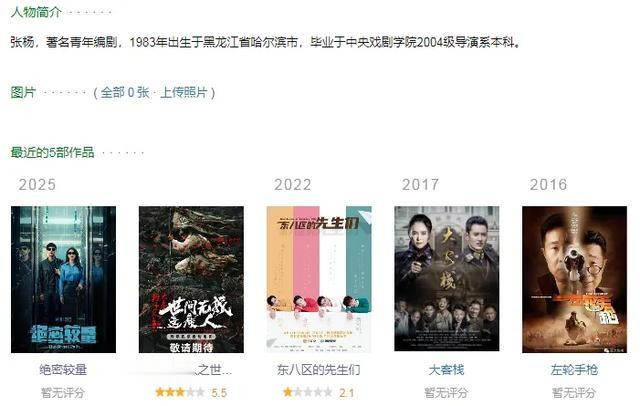Open the 世间无我这般人 poster thumbnail
Viewport: 640px width, 406px height.
point(191,280)
